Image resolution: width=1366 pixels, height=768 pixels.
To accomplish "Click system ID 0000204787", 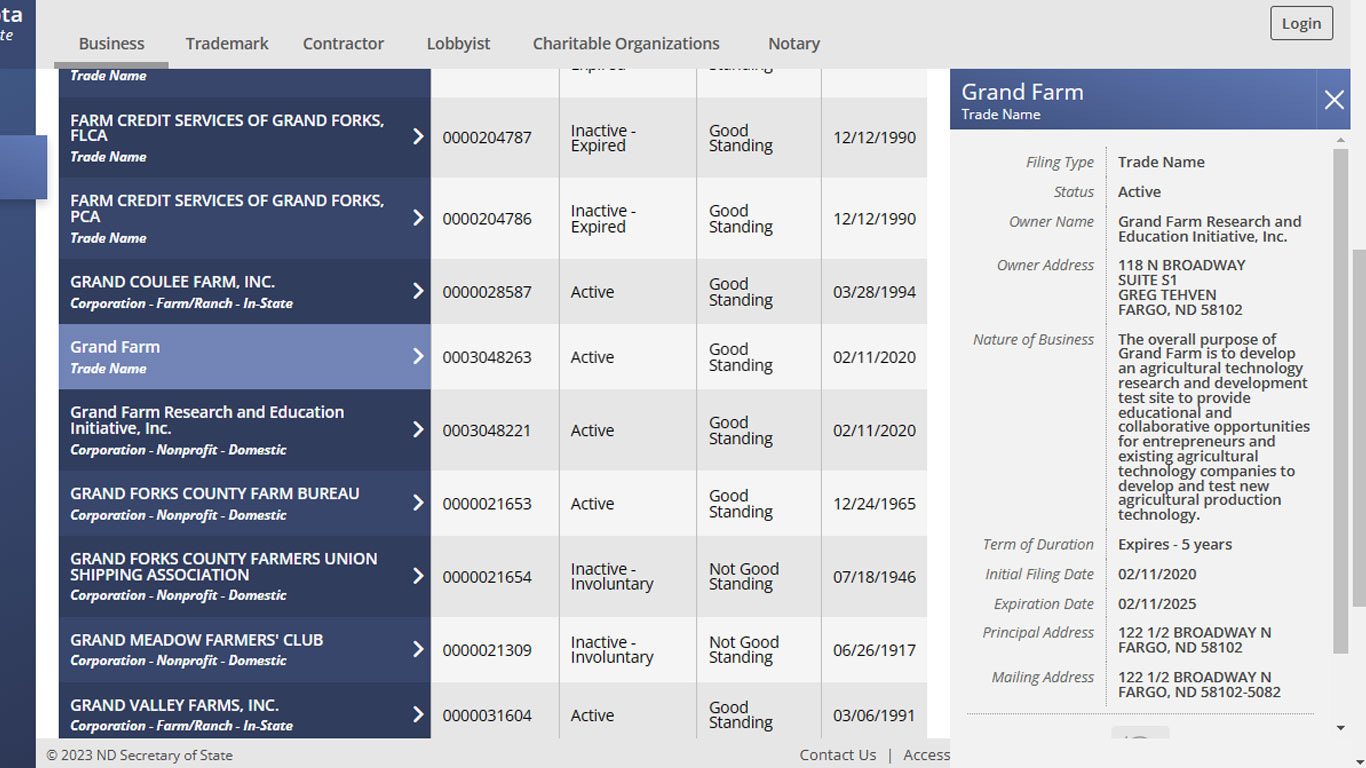I will 487,138.
